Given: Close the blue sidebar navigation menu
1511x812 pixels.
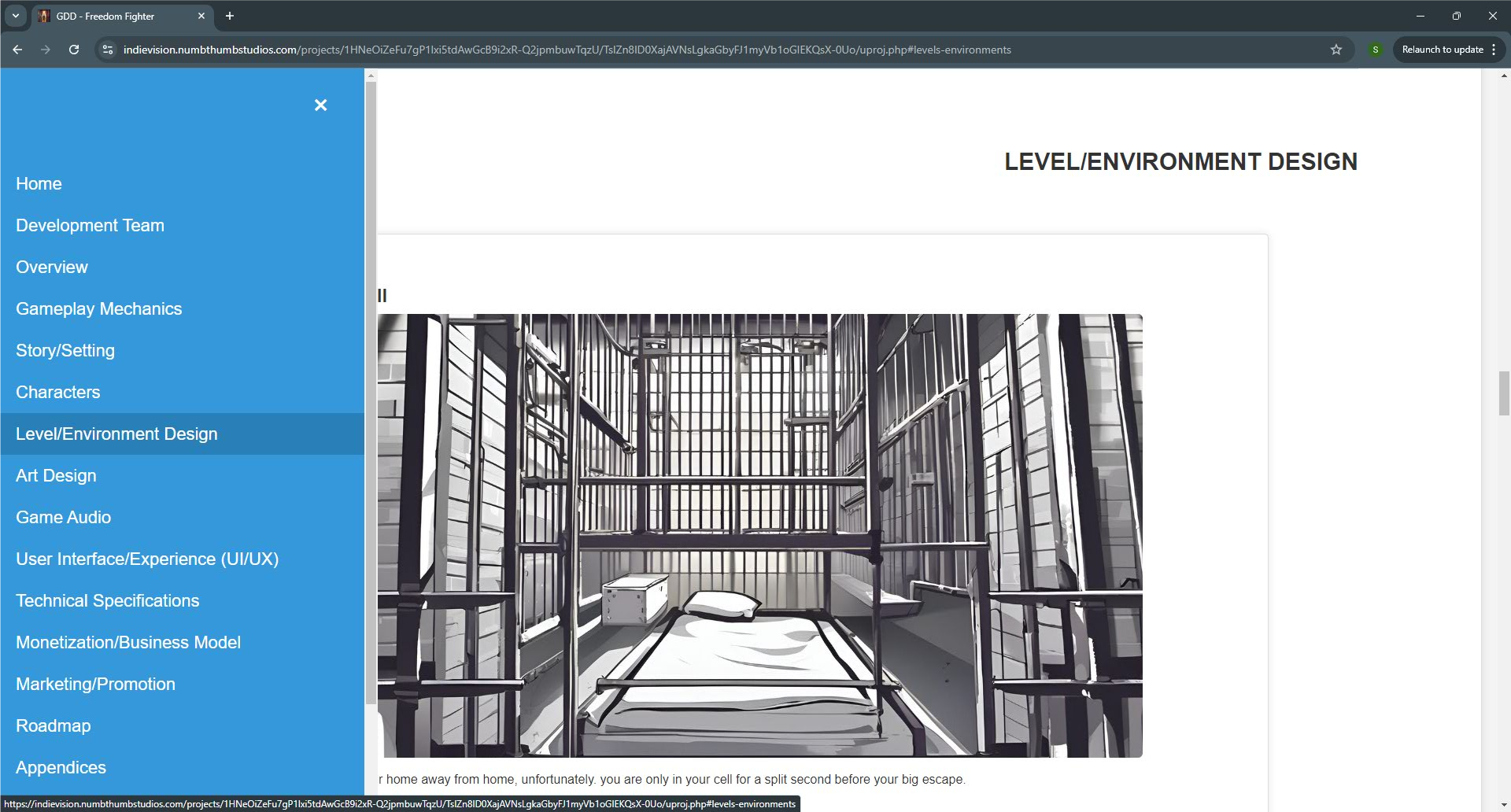Looking at the screenshot, I should pos(320,105).
